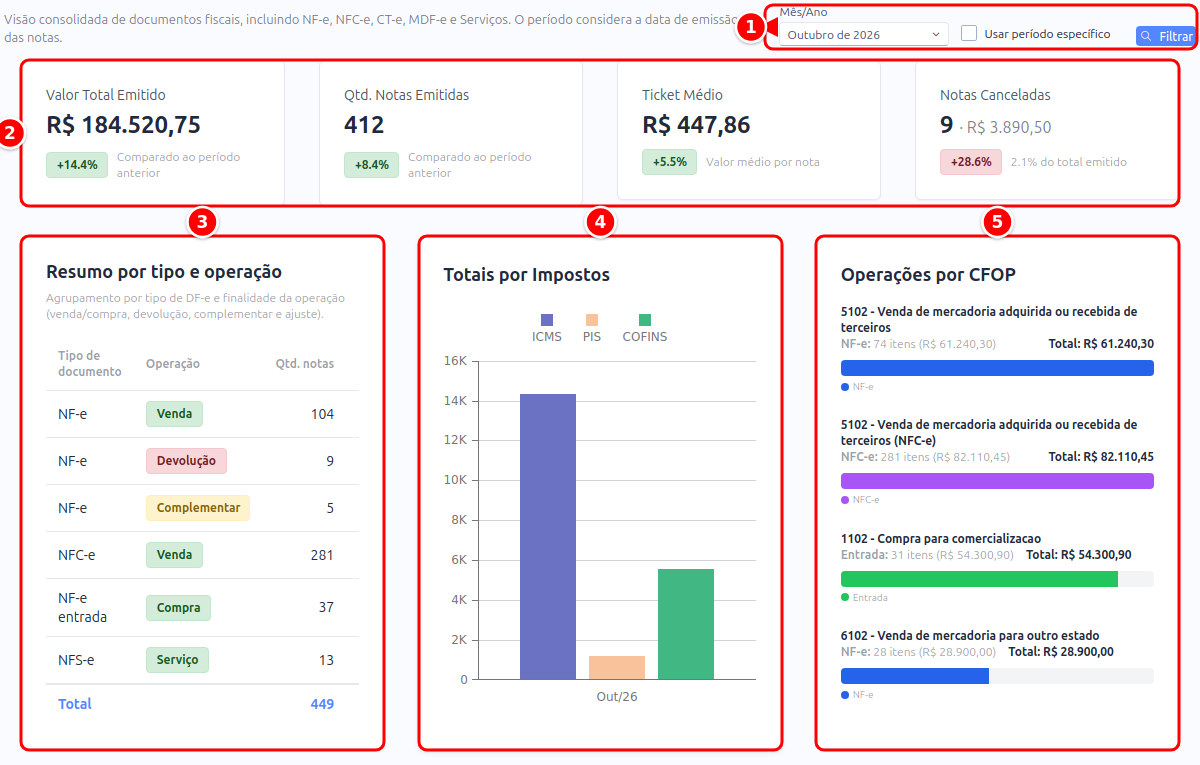
Task: Click the 6102 - Venda para outro estado title
Action: (970, 636)
